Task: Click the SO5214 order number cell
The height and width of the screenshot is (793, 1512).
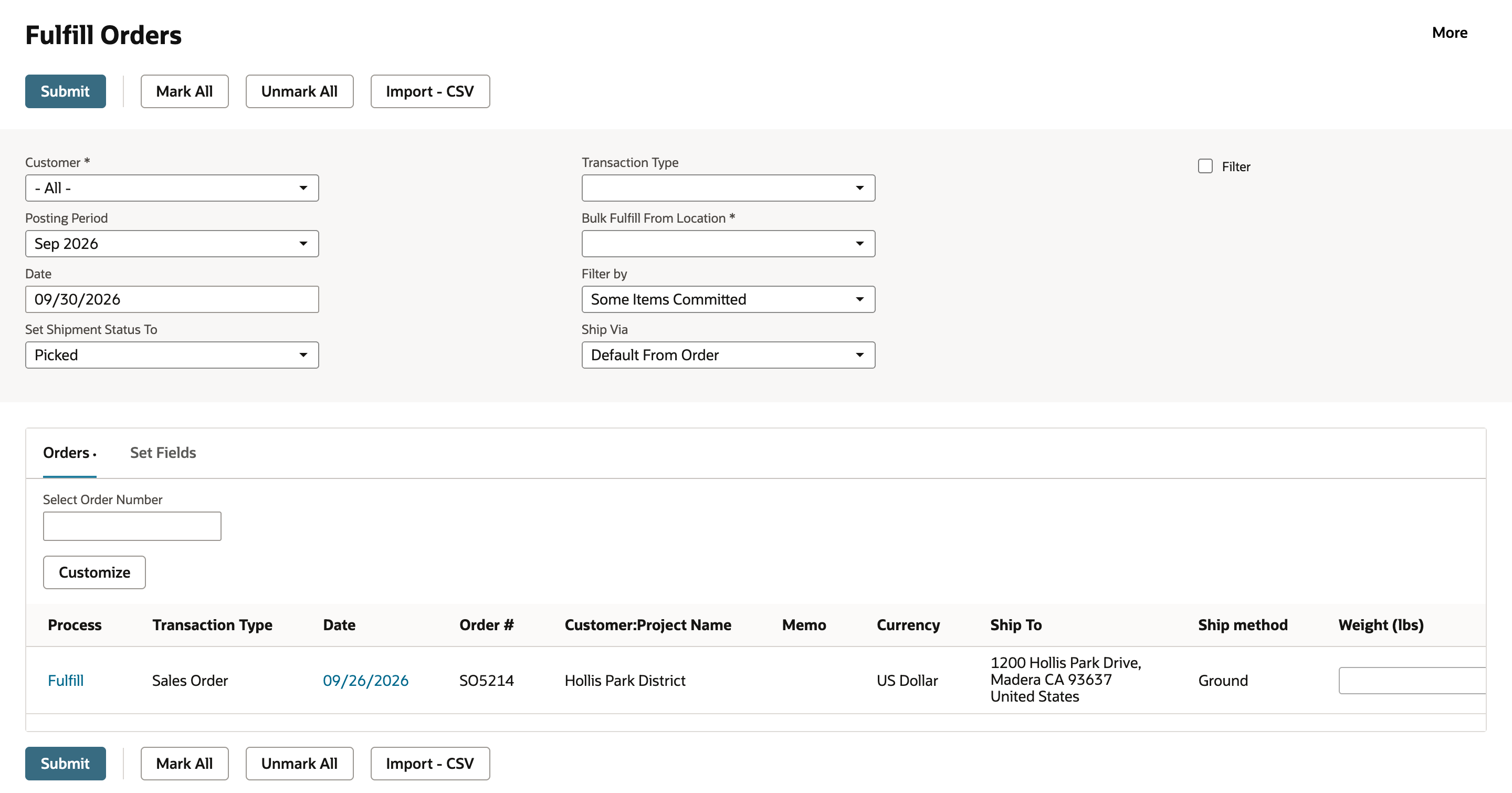Action: (x=487, y=680)
